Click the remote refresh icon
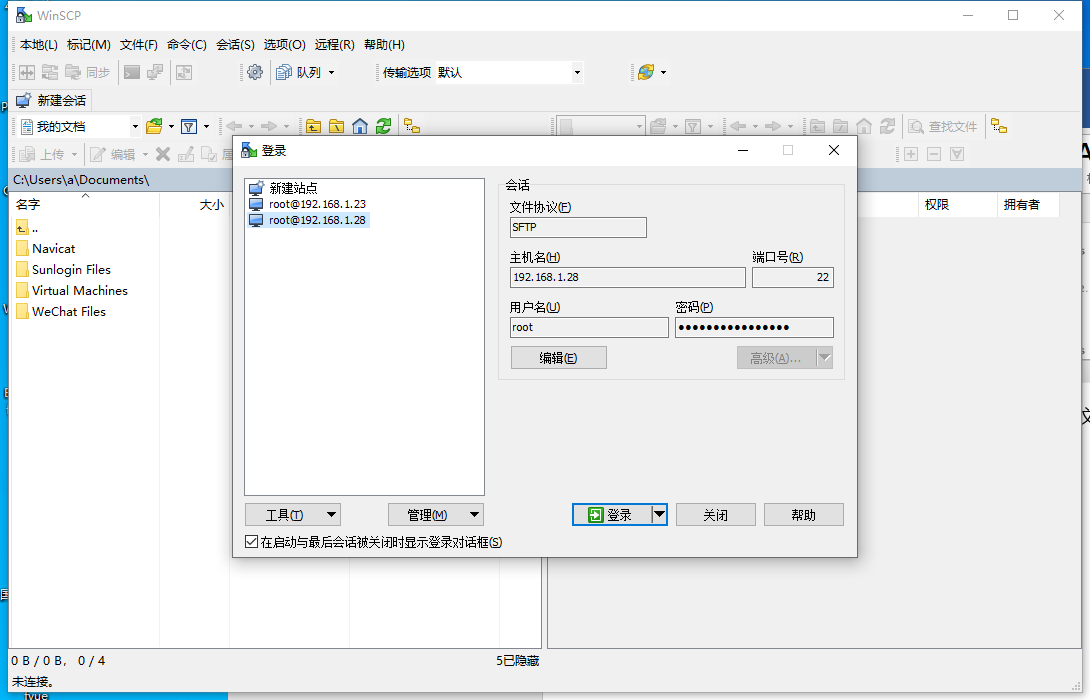This screenshot has width=1090, height=700. coord(887,127)
